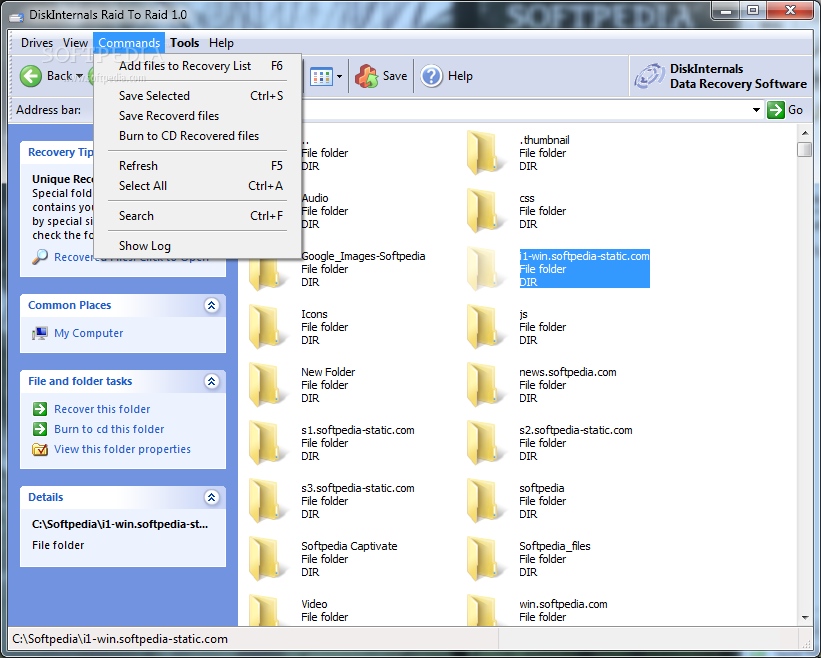Open the Help menu
Viewport: 821px width, 658px height.
[221, 43]
